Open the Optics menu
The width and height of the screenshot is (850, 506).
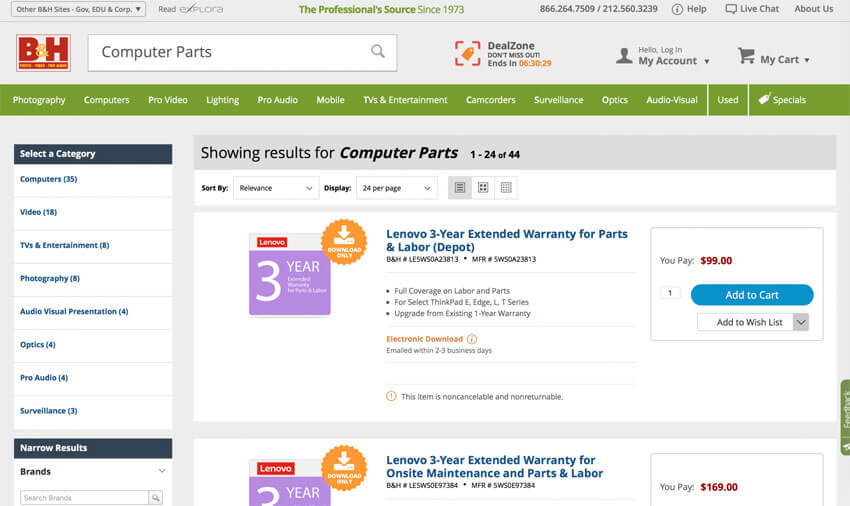click(x=615, y=100)
